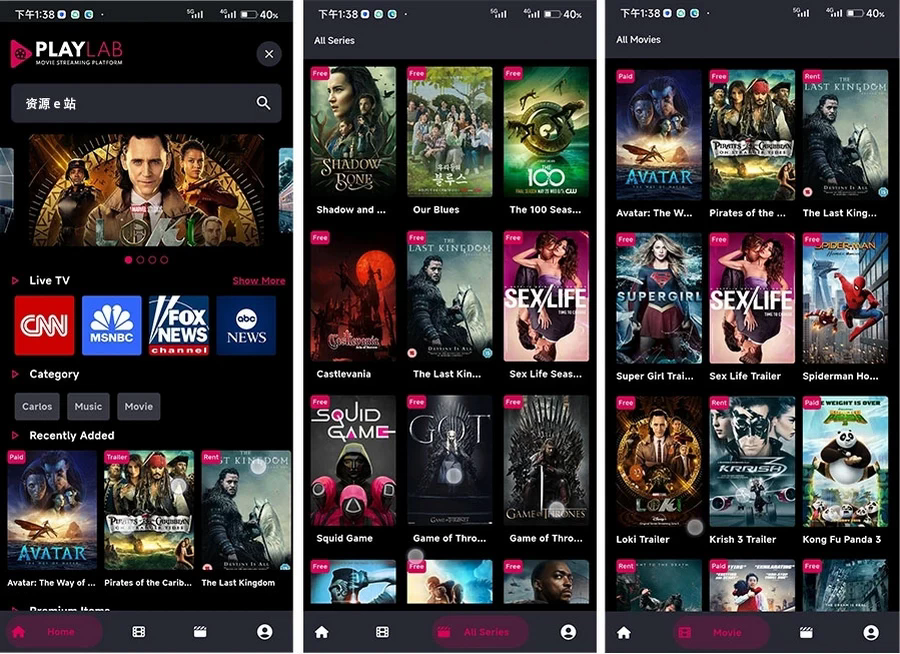
Task: Open the profile icon in All Movies screen
Action: (x=871, y=632)
